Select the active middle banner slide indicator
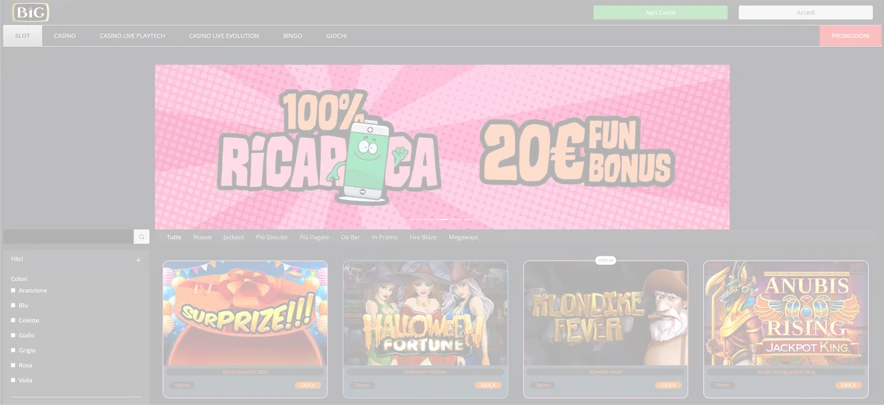 (x=443, y=219)
